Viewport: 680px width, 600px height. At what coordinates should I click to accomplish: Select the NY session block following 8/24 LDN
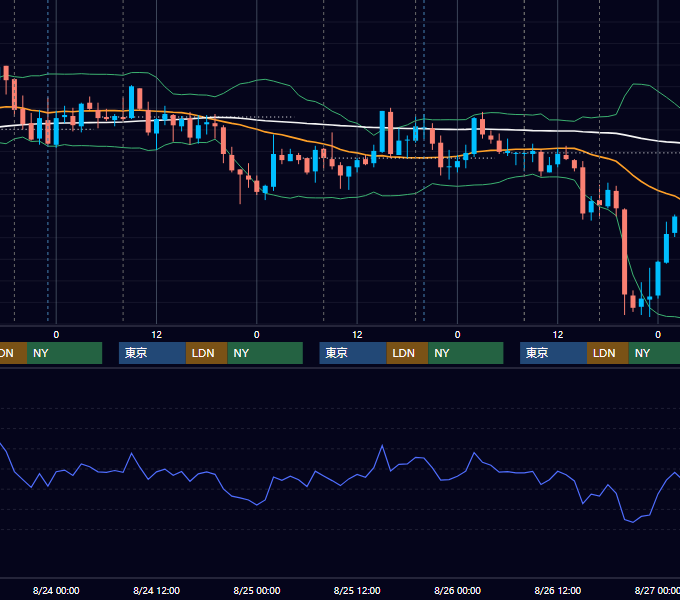(x=265, y=353)
